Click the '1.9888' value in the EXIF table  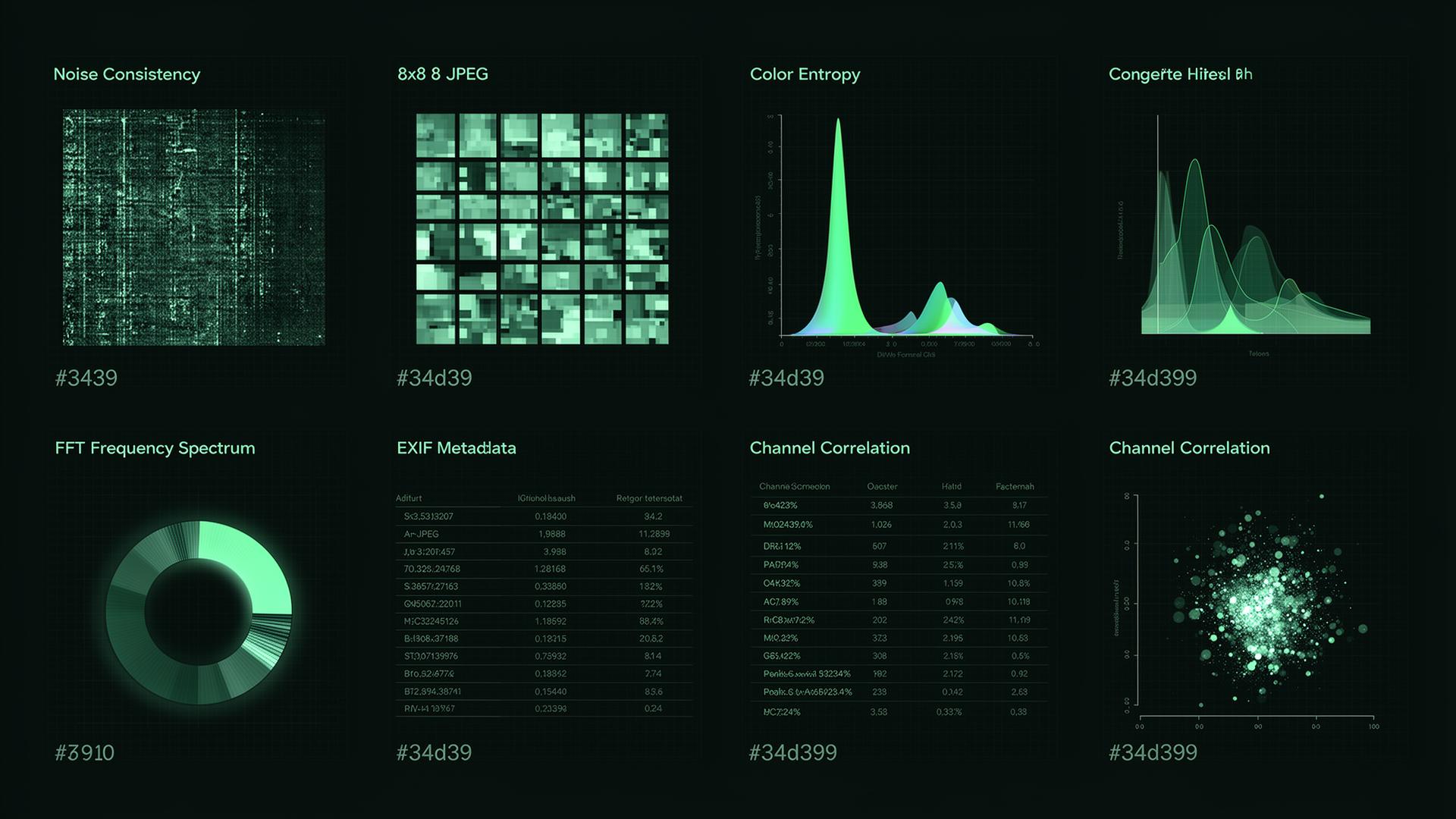[x=552, y=534]
